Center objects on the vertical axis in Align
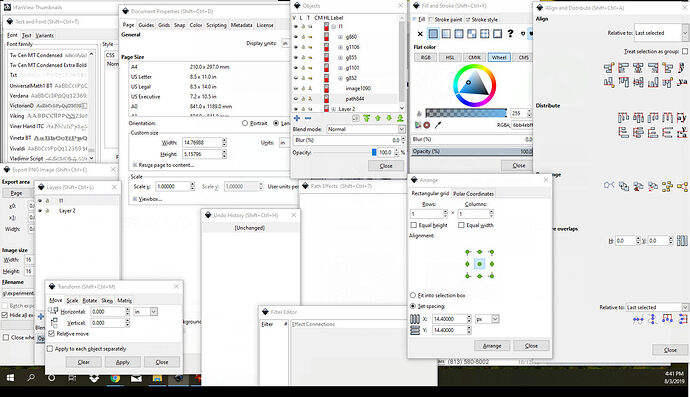690x397 pixels. point(638,68)
